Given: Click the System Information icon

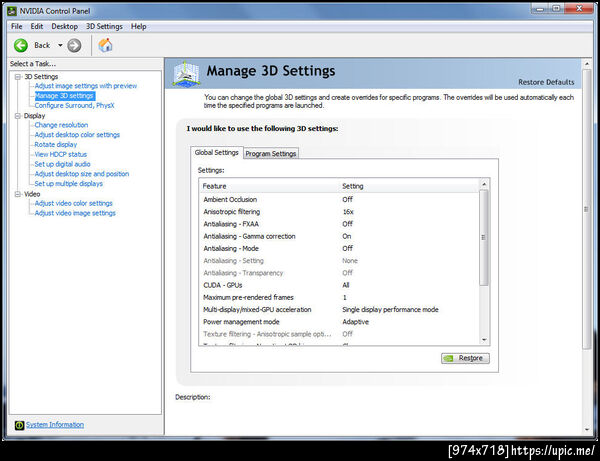Looking at the screenshot, I should [19, 425].
